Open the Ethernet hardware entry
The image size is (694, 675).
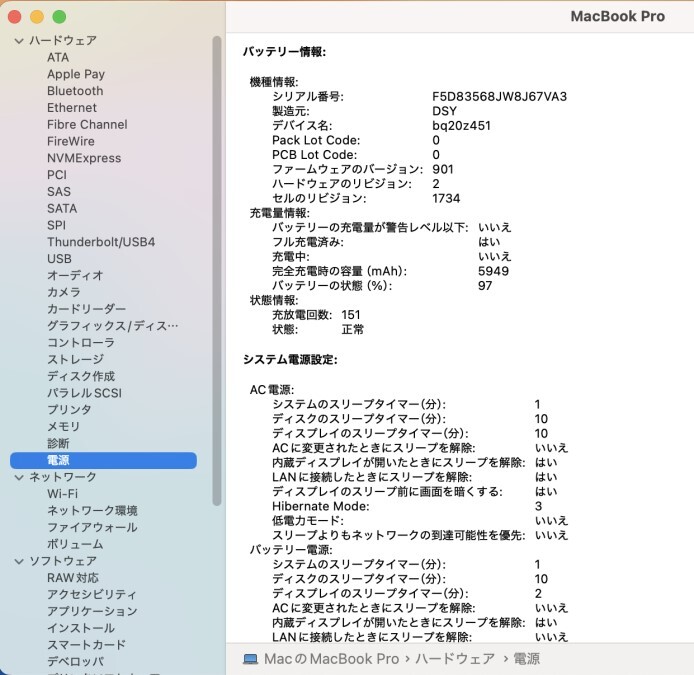tap(72, 108)
